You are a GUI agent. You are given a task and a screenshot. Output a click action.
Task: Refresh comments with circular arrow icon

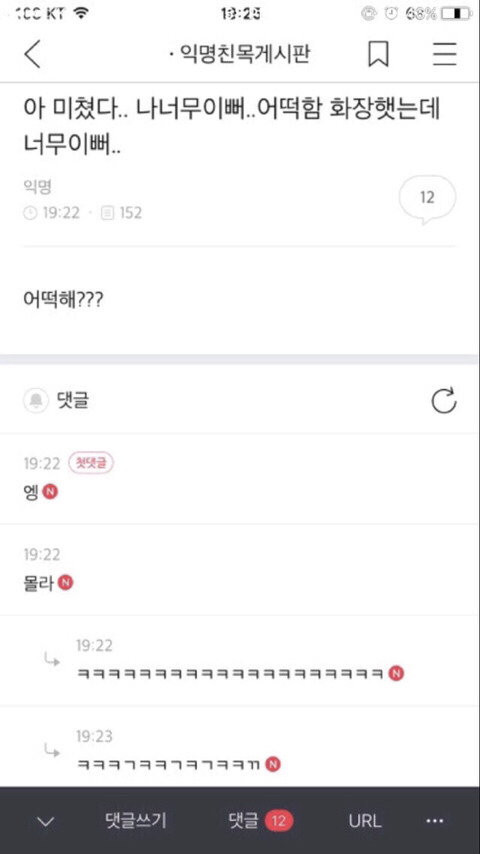pos(444,401)
